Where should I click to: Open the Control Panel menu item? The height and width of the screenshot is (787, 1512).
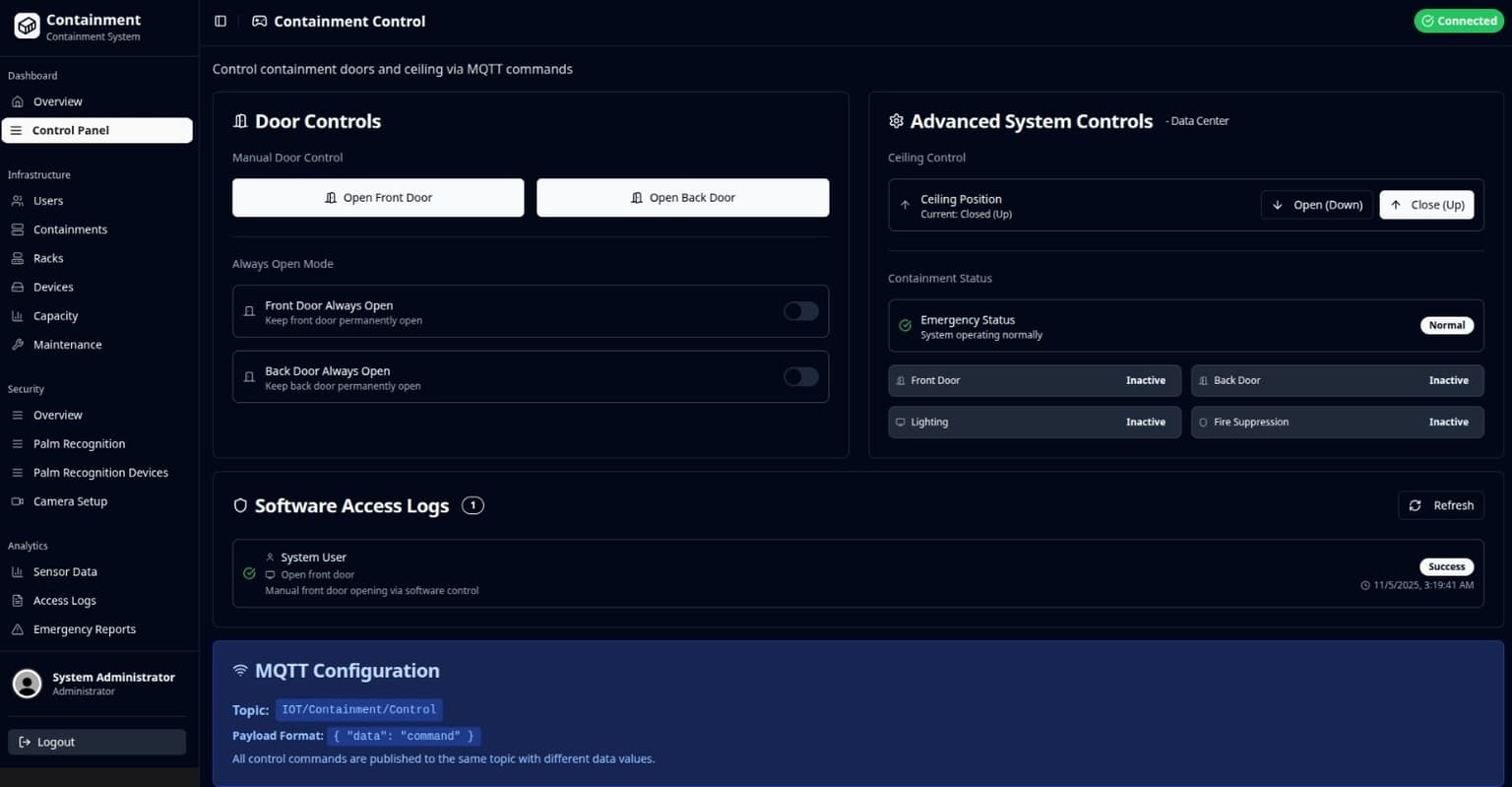coord(96,130)
